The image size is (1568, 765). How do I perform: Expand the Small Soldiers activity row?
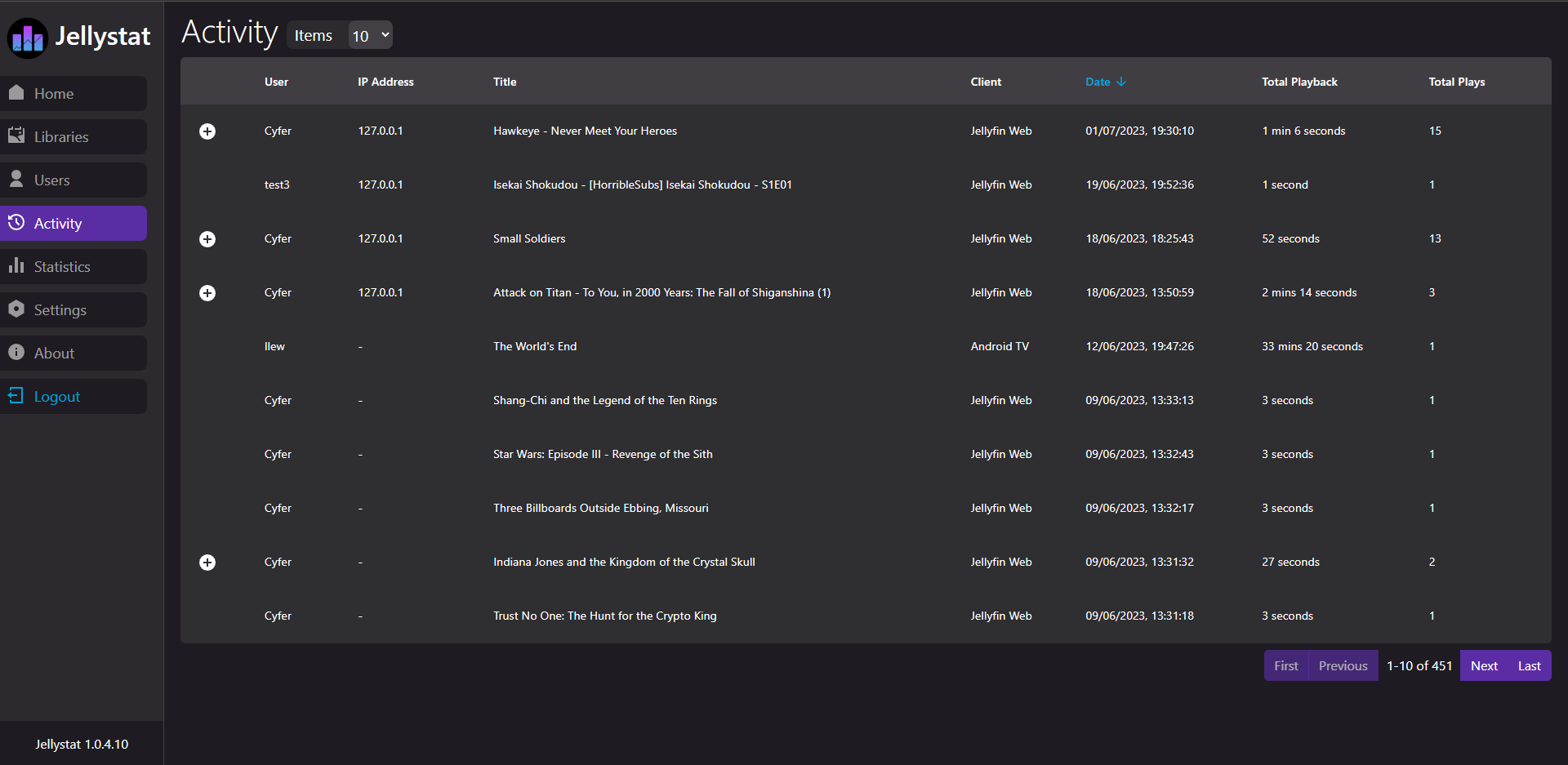tap(207, 239)
